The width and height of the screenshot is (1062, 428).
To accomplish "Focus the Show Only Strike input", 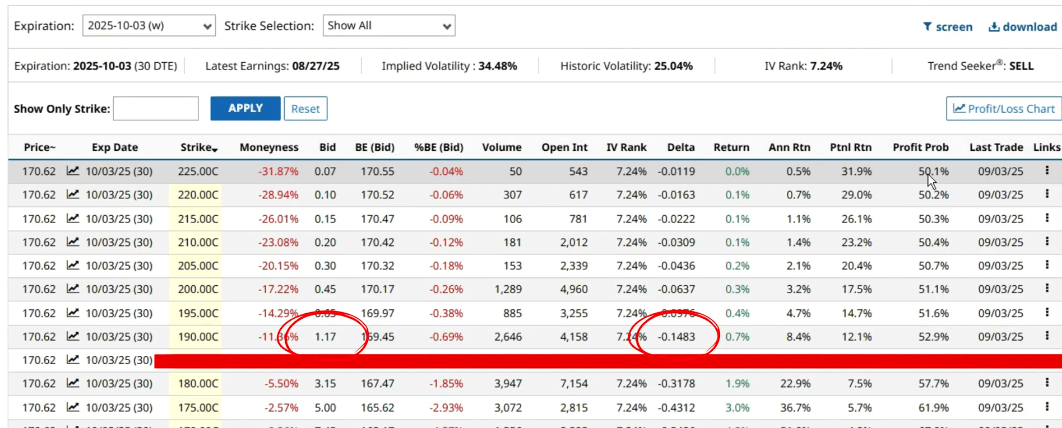I will coord(156,108).
